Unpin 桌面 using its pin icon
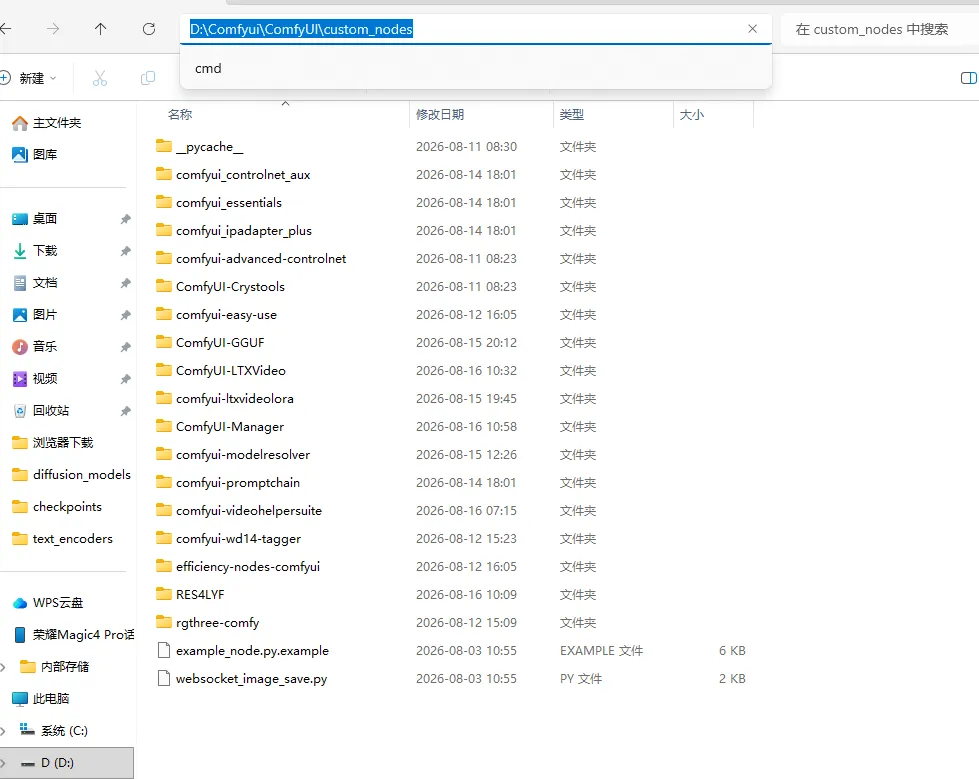The width and height of the screenshot is (979, 779). (125, 219)
